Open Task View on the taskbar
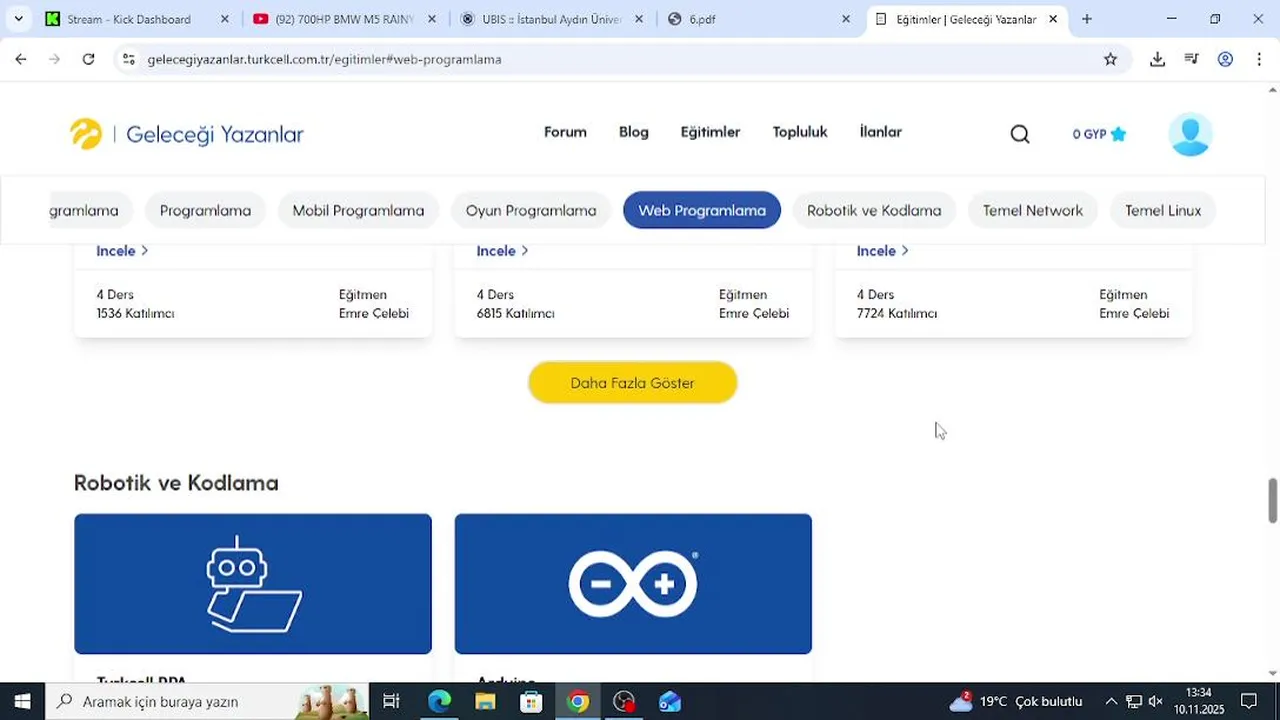 pos(391,702)
